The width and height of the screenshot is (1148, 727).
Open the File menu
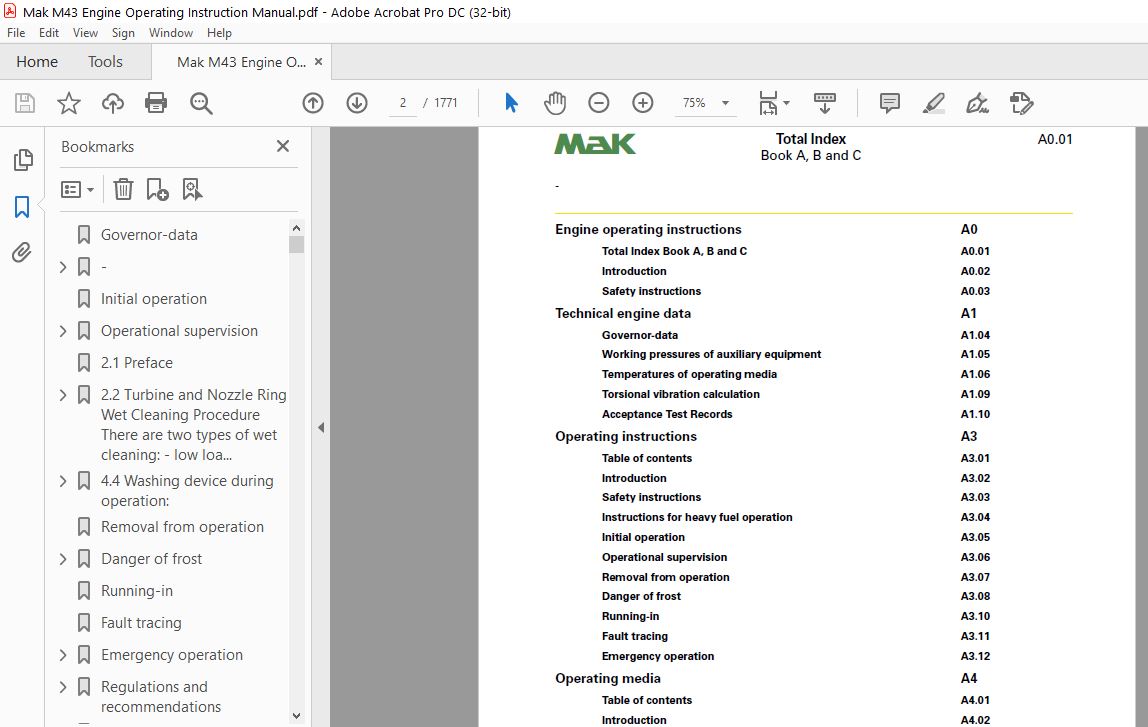click(16, 33)
